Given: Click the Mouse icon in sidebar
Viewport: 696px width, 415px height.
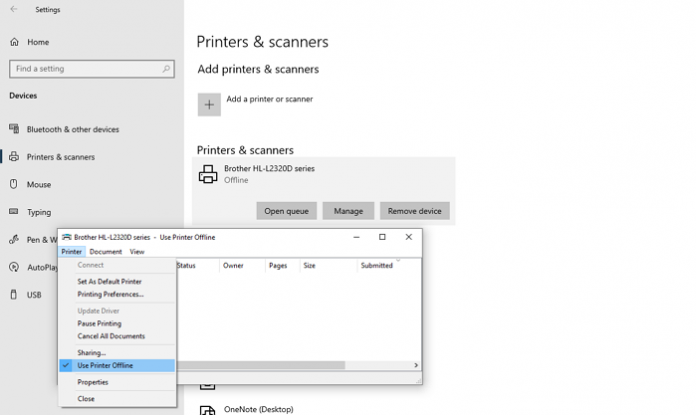Looking at the screenshot, I should coord(14,184).
